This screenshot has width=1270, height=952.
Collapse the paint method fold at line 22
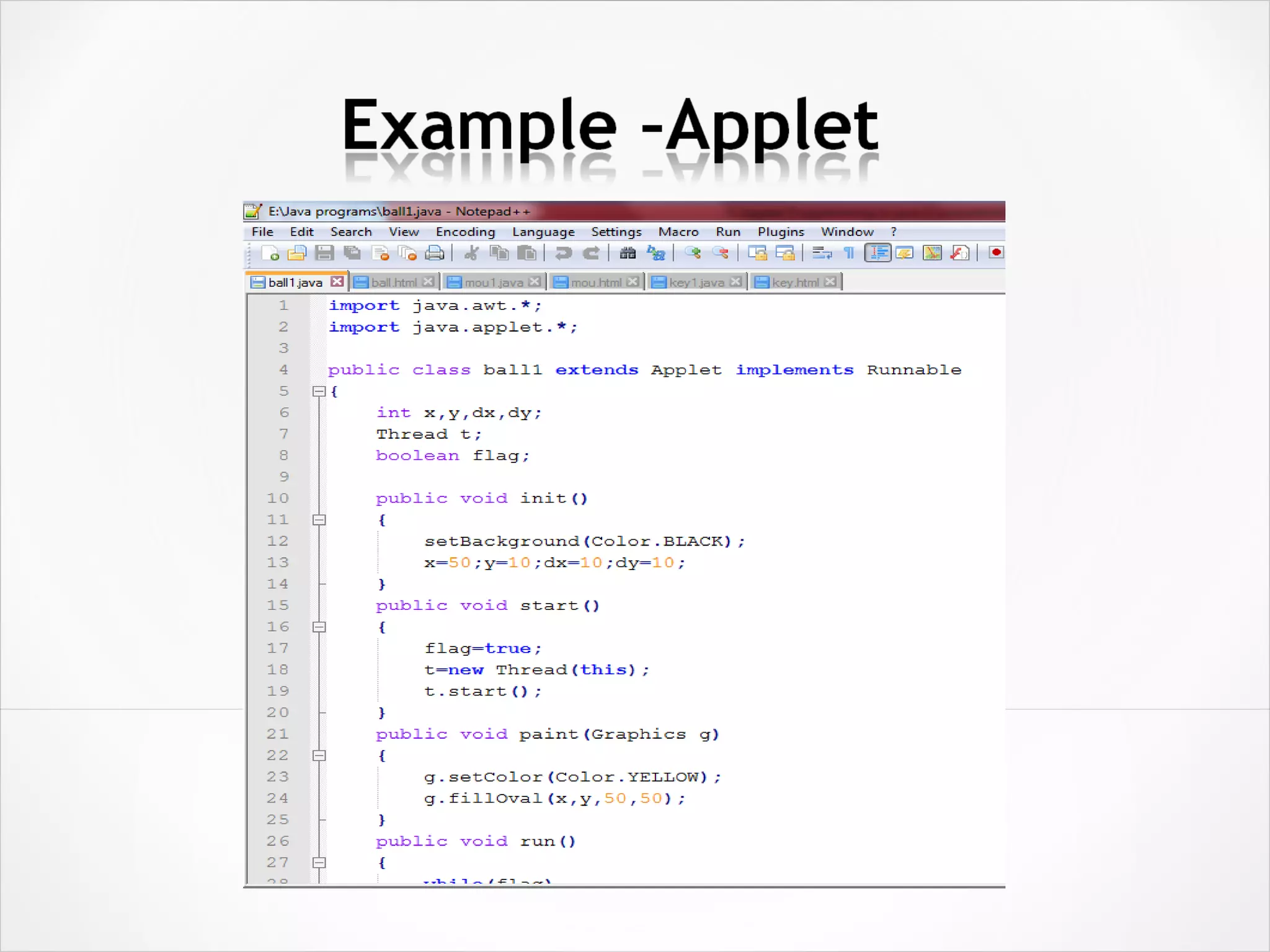tap(319, 756)
